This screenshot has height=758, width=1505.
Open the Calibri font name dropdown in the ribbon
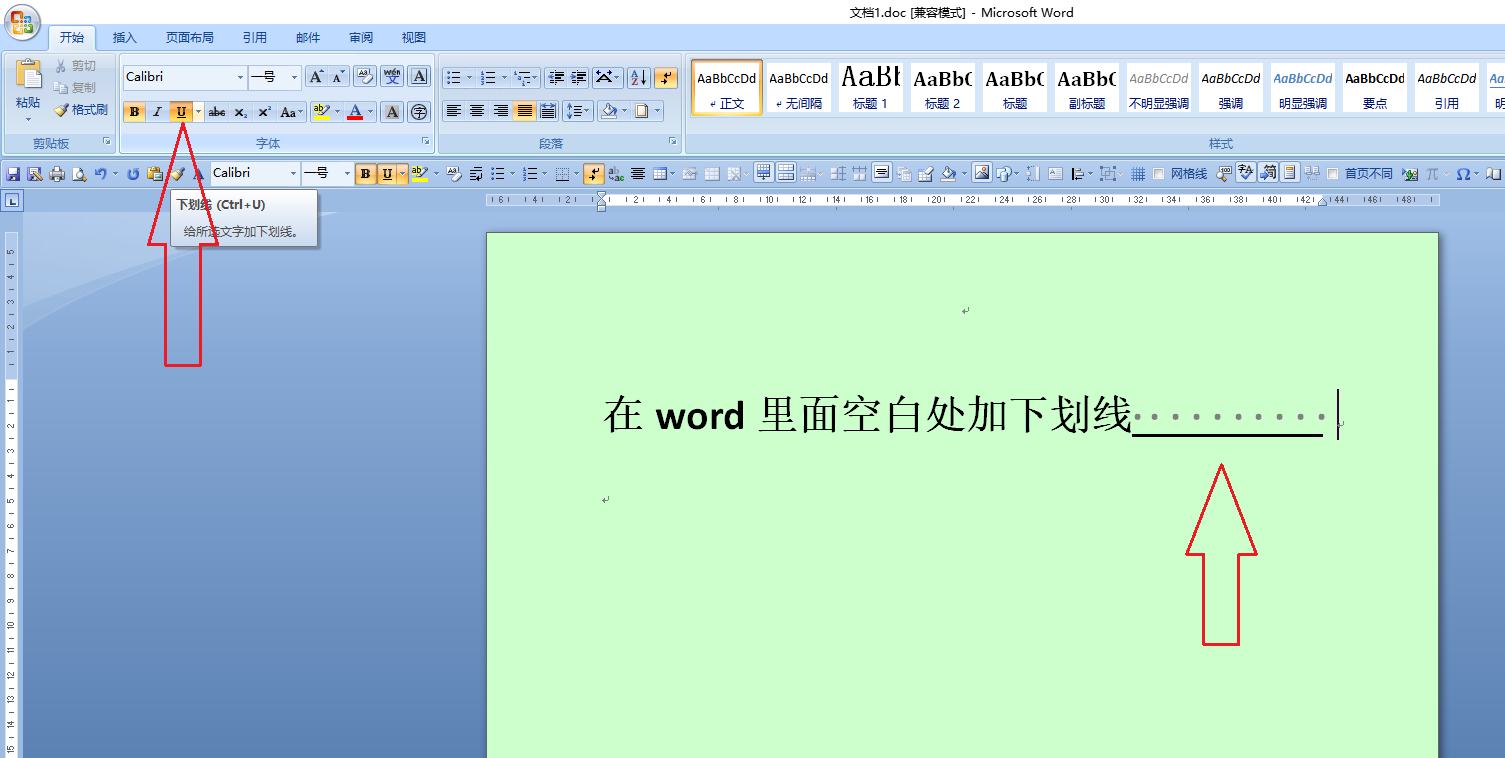[x=240, y=77]
